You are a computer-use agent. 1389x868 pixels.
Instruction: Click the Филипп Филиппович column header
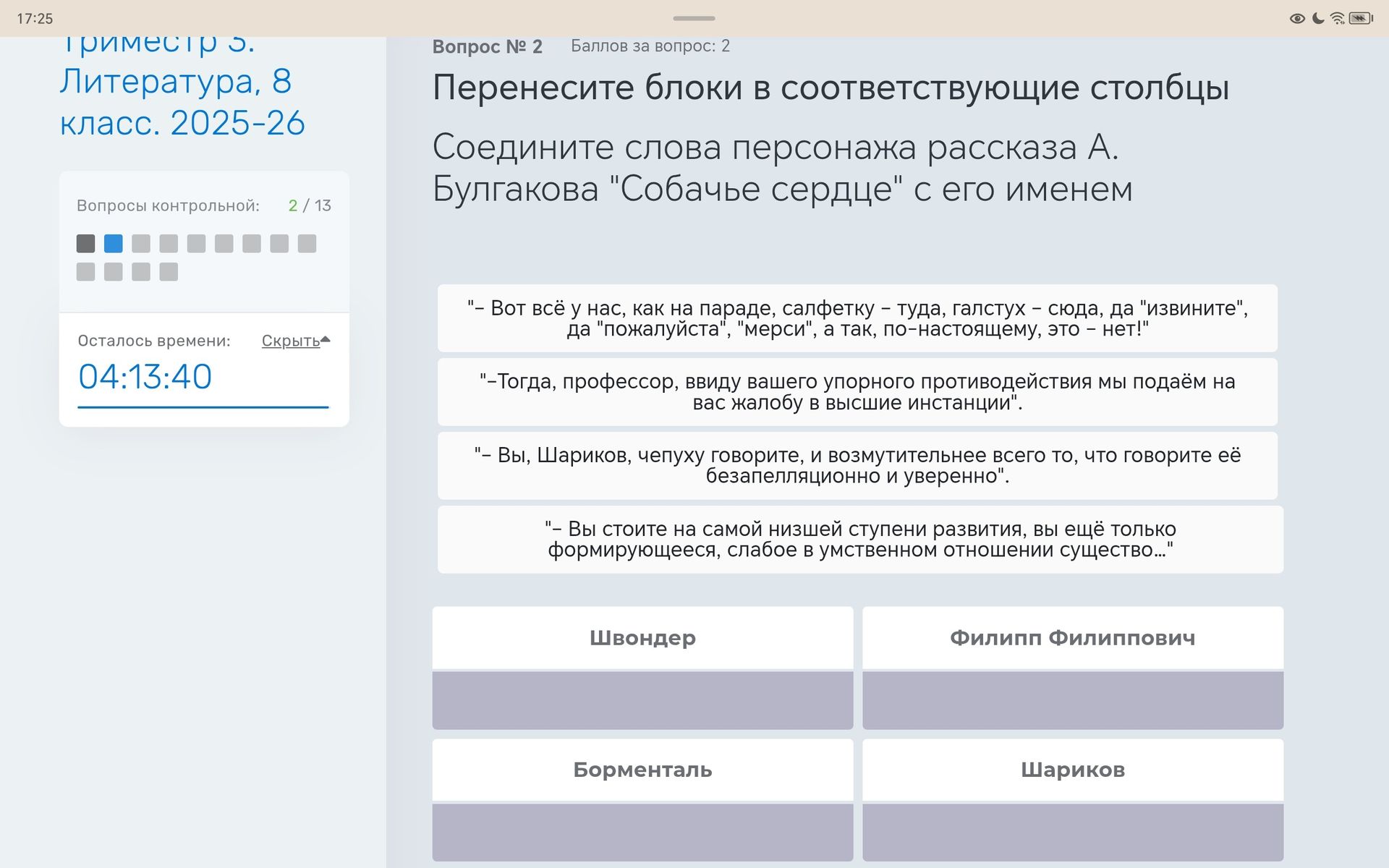(x=1073, y=638)
